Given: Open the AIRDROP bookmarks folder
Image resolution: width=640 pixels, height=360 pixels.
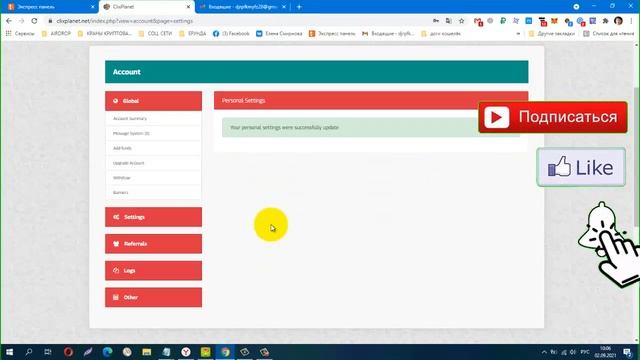Looking at the screenshot, I should [x=56, y=33].
